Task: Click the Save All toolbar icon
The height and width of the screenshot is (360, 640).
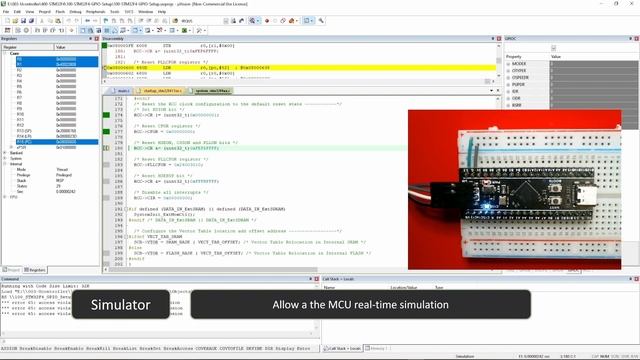Action: 31,20
